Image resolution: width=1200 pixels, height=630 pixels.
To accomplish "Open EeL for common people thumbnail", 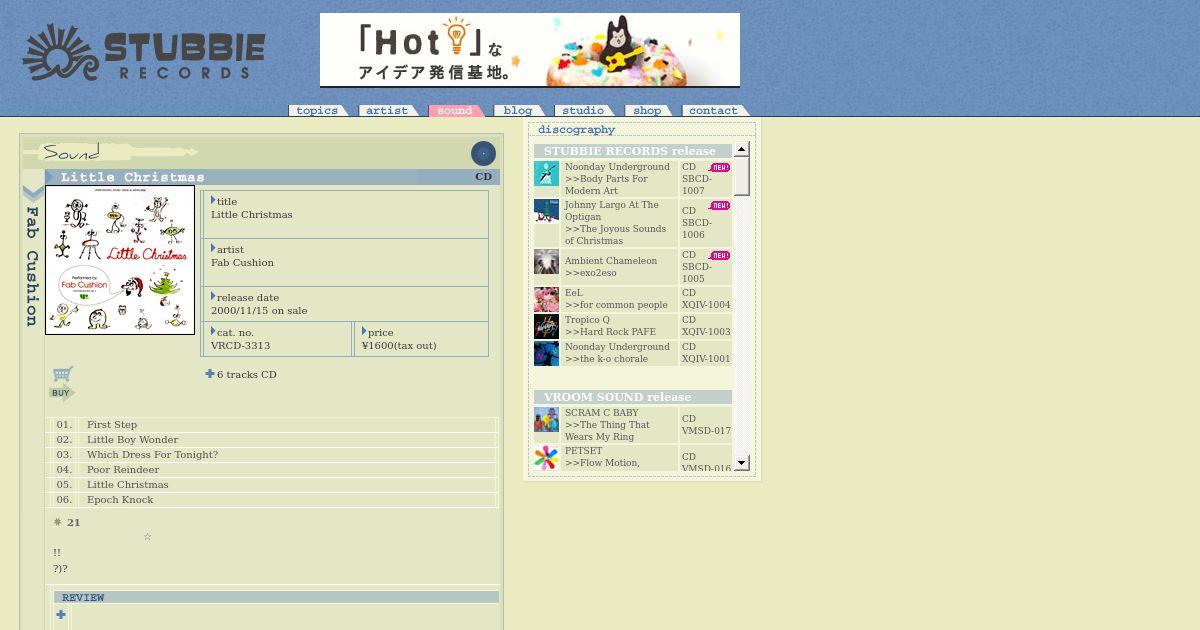I will click(546, 300).
